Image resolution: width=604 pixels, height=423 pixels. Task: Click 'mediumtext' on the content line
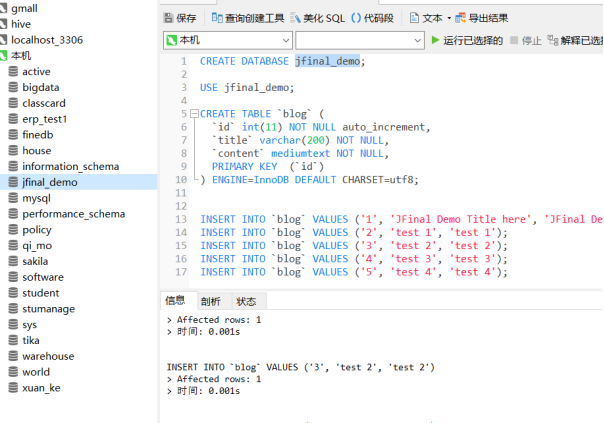[300, 153]
